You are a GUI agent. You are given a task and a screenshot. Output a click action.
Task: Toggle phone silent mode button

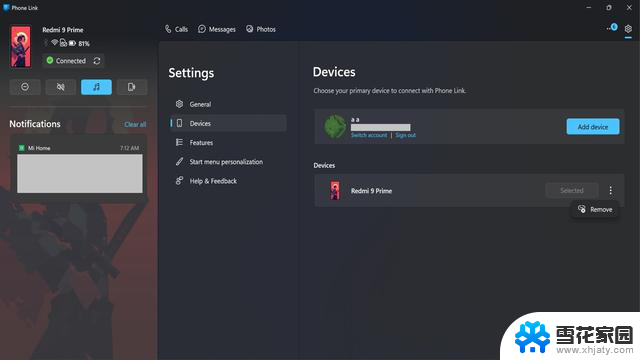60,87
